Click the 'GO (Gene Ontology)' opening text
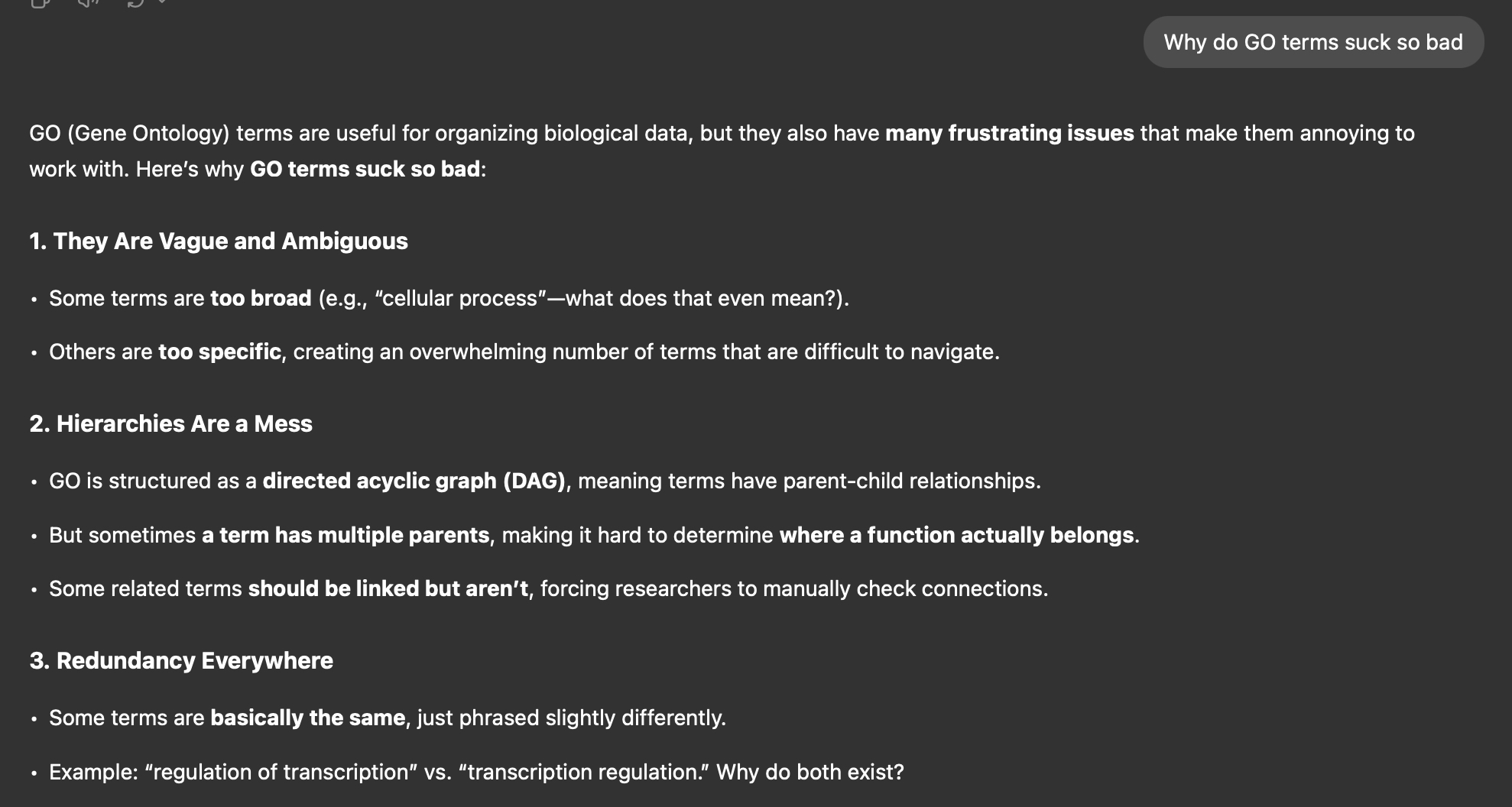This screenshot has width=1512, height=807. click(x=129, y=134)
